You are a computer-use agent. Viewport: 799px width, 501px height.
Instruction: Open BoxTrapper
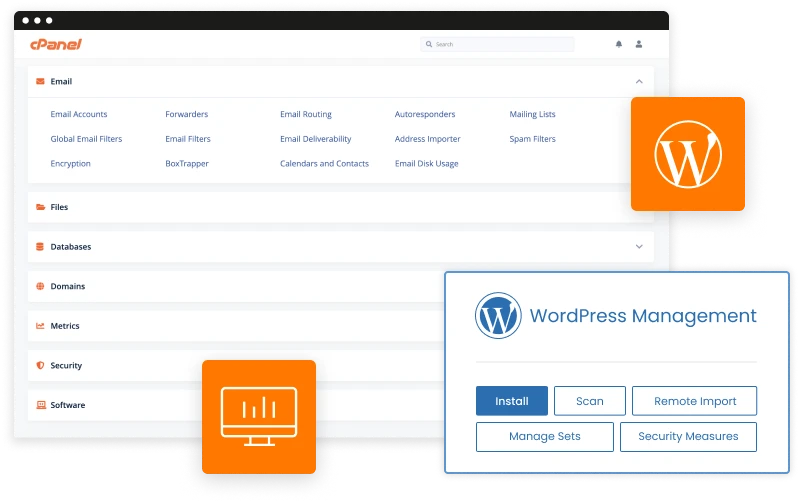[x=187, y=164]
